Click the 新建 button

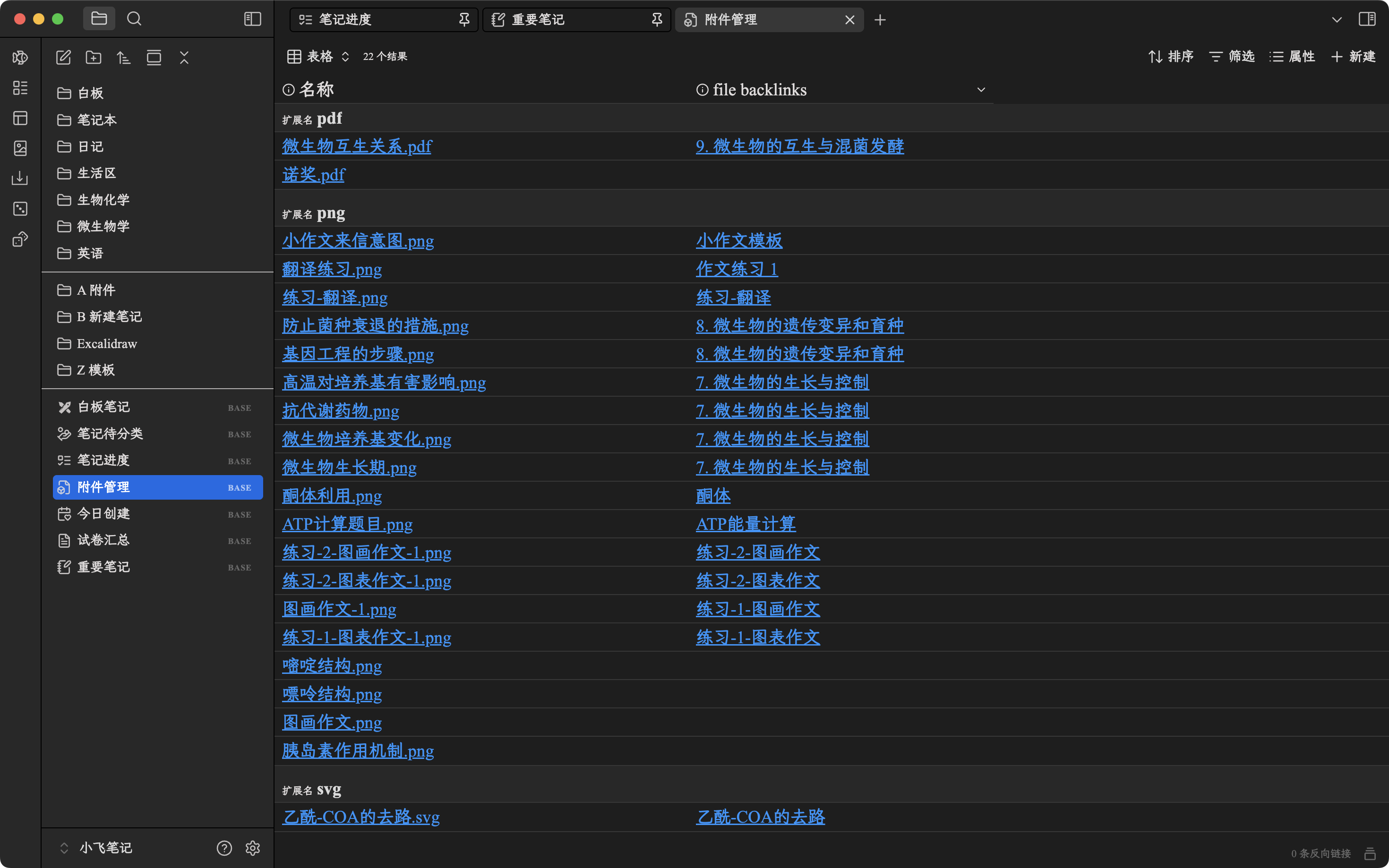1354,56
